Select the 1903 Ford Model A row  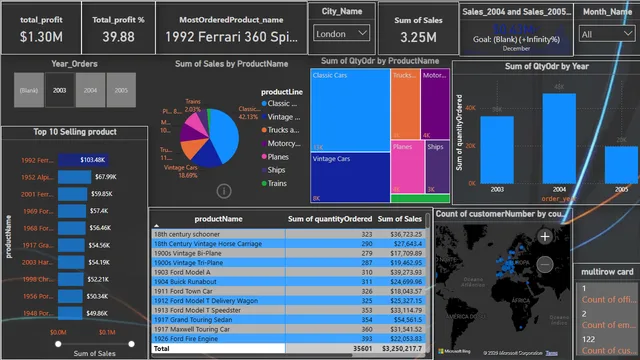pyautogui.click(x=289, y=272)
